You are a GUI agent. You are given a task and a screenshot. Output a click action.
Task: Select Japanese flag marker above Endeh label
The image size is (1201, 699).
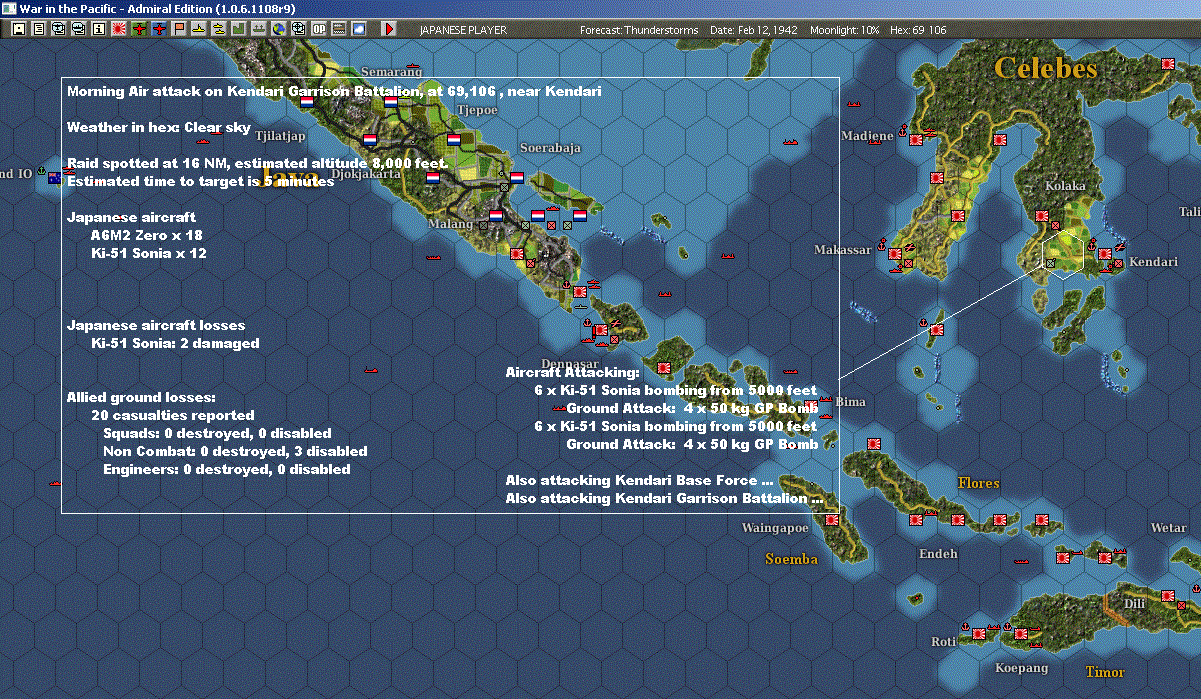(918, 520)
